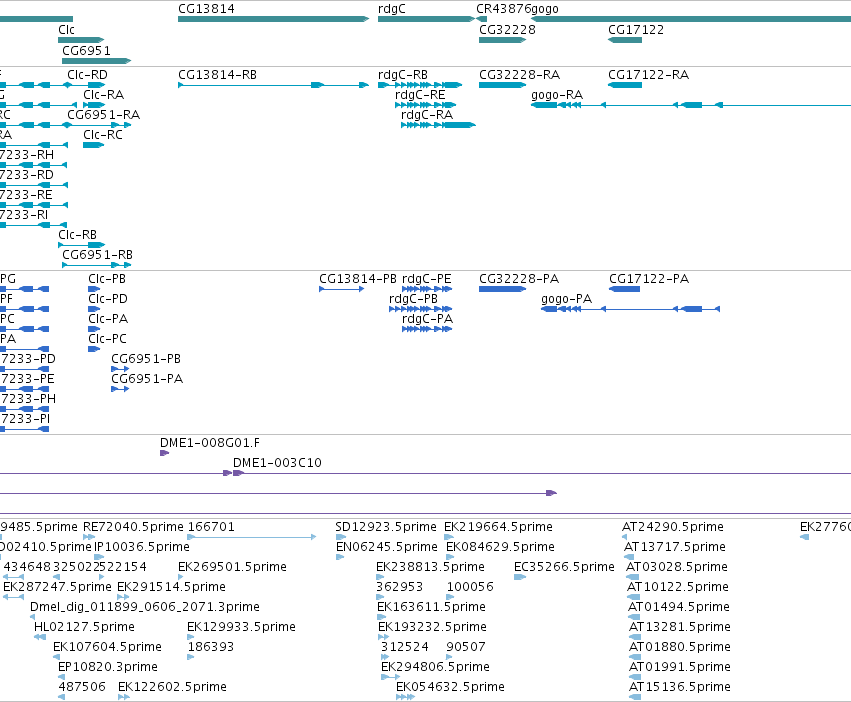Image resolution: width=851 pixels, height=702 pixels.
Task: Select EST AT03028.5prime
Action: pyautogui.click(x=633, y=577)
